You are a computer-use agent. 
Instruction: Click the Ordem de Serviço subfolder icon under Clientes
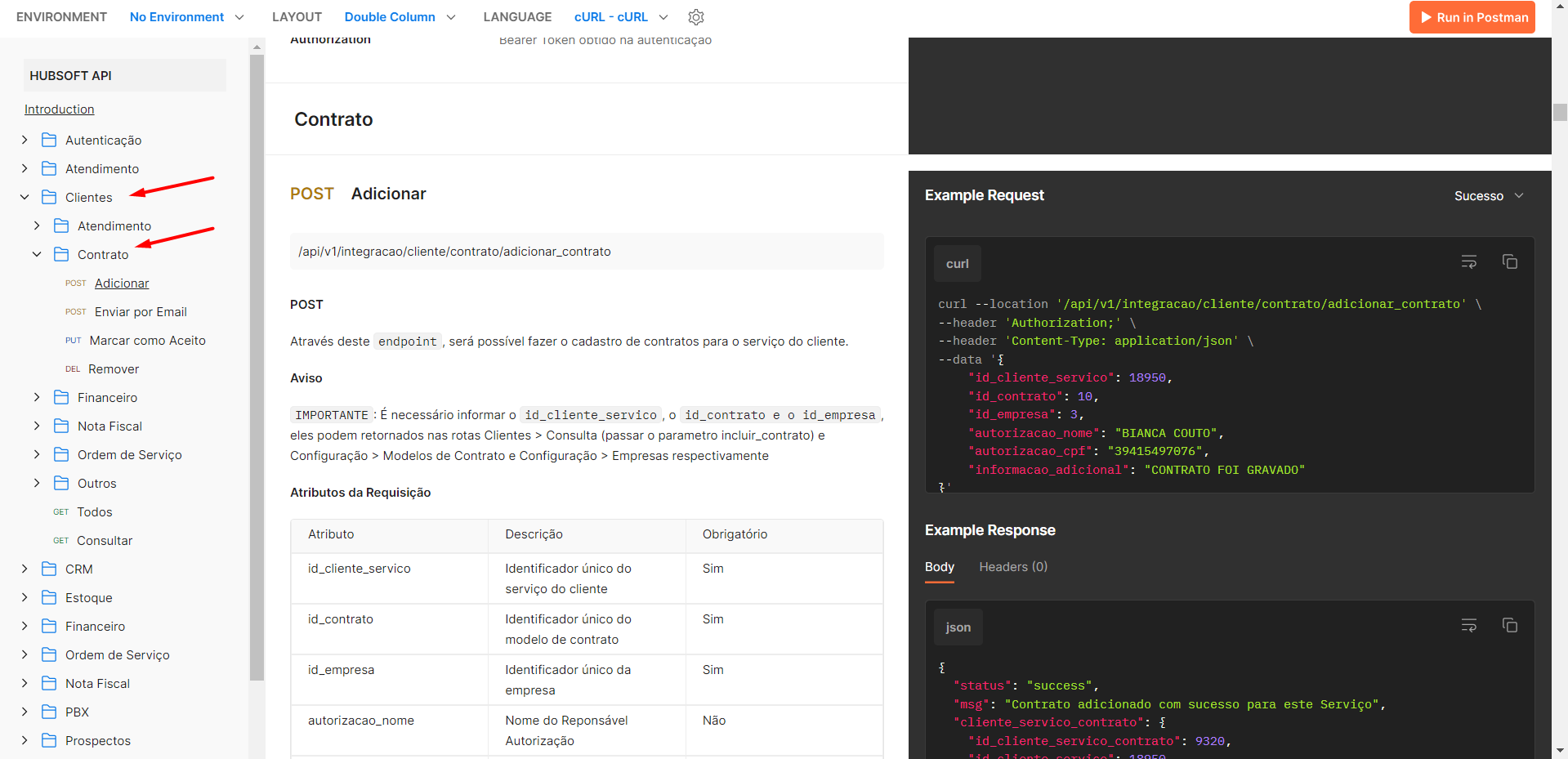(x=61, y=454)
